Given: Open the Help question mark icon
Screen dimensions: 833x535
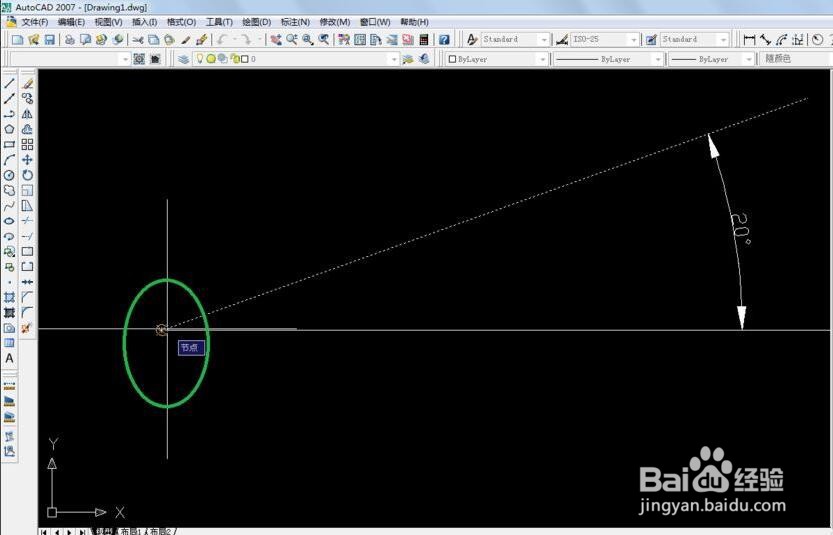Looking at the screenshot, I should pyautogui.click(x=444, y=40).
